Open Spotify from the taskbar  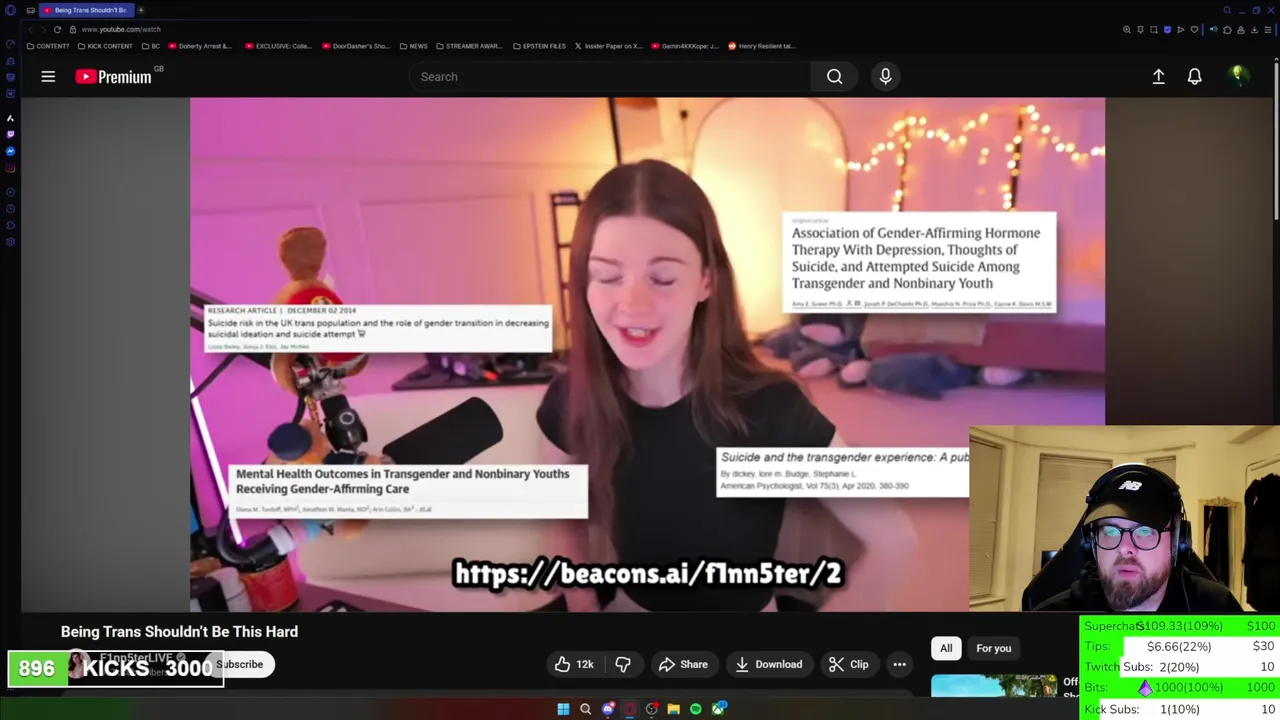click(695, 709)
